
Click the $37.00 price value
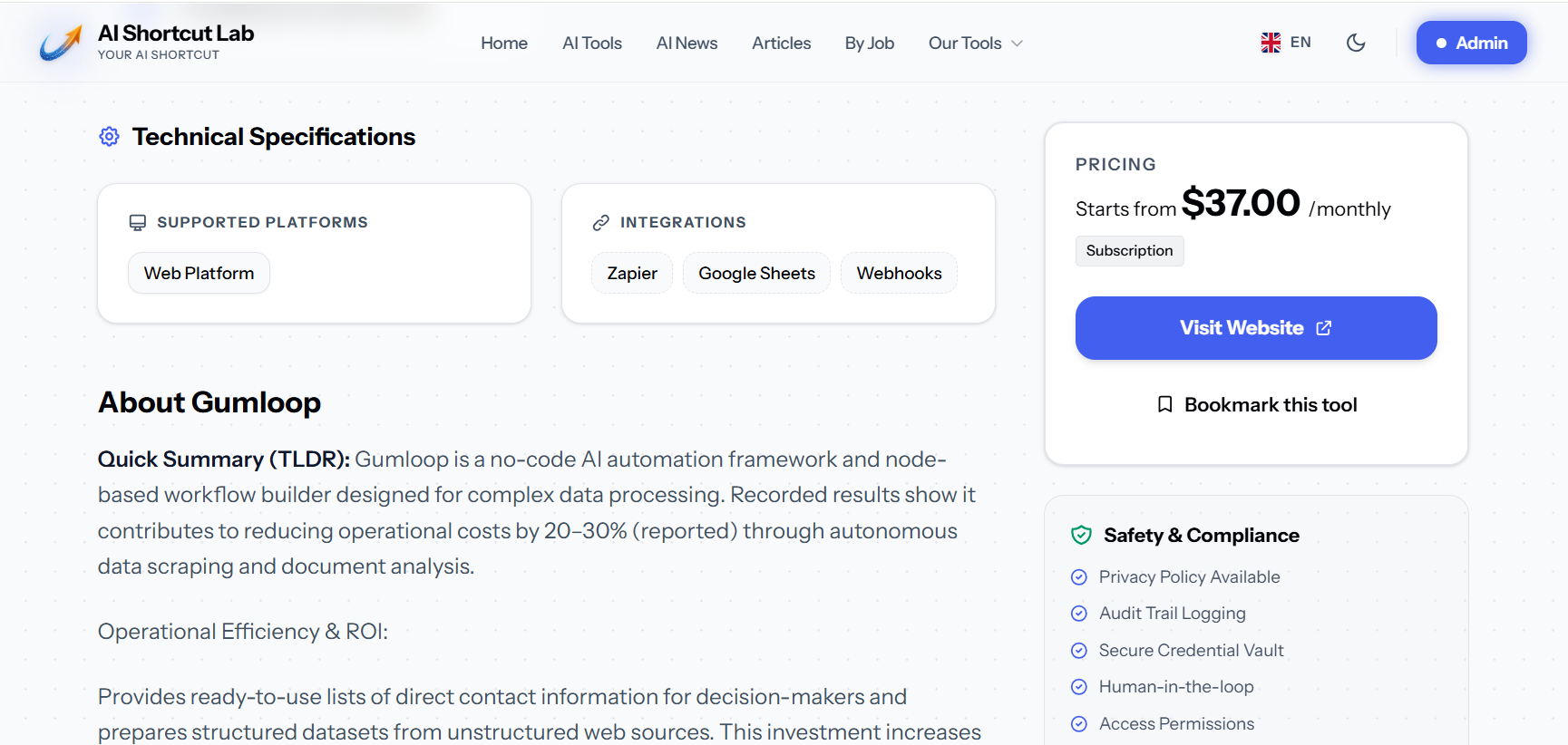tap(1241, 203)
